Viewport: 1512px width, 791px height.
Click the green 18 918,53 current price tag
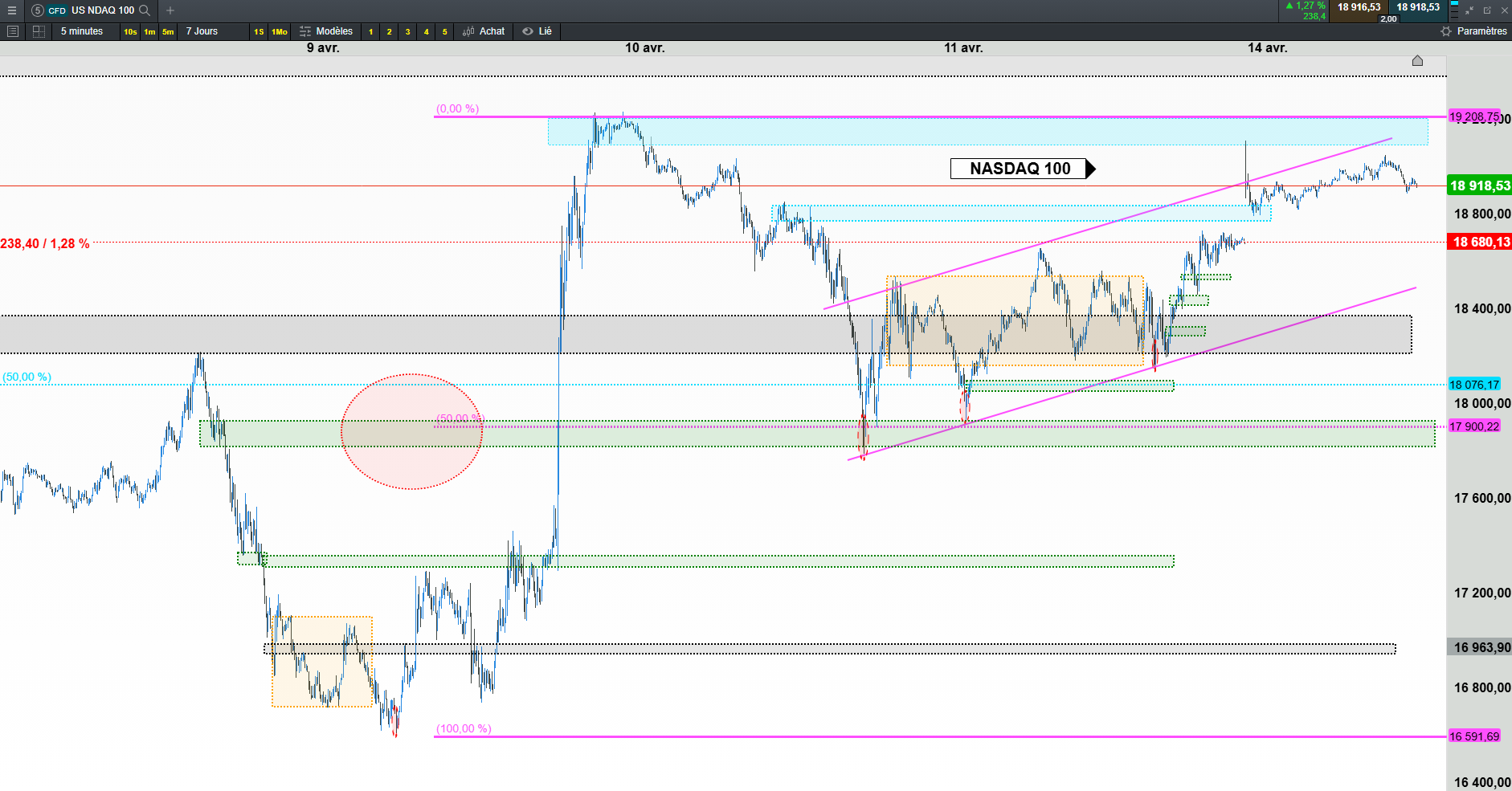(x=1479, y=186)
